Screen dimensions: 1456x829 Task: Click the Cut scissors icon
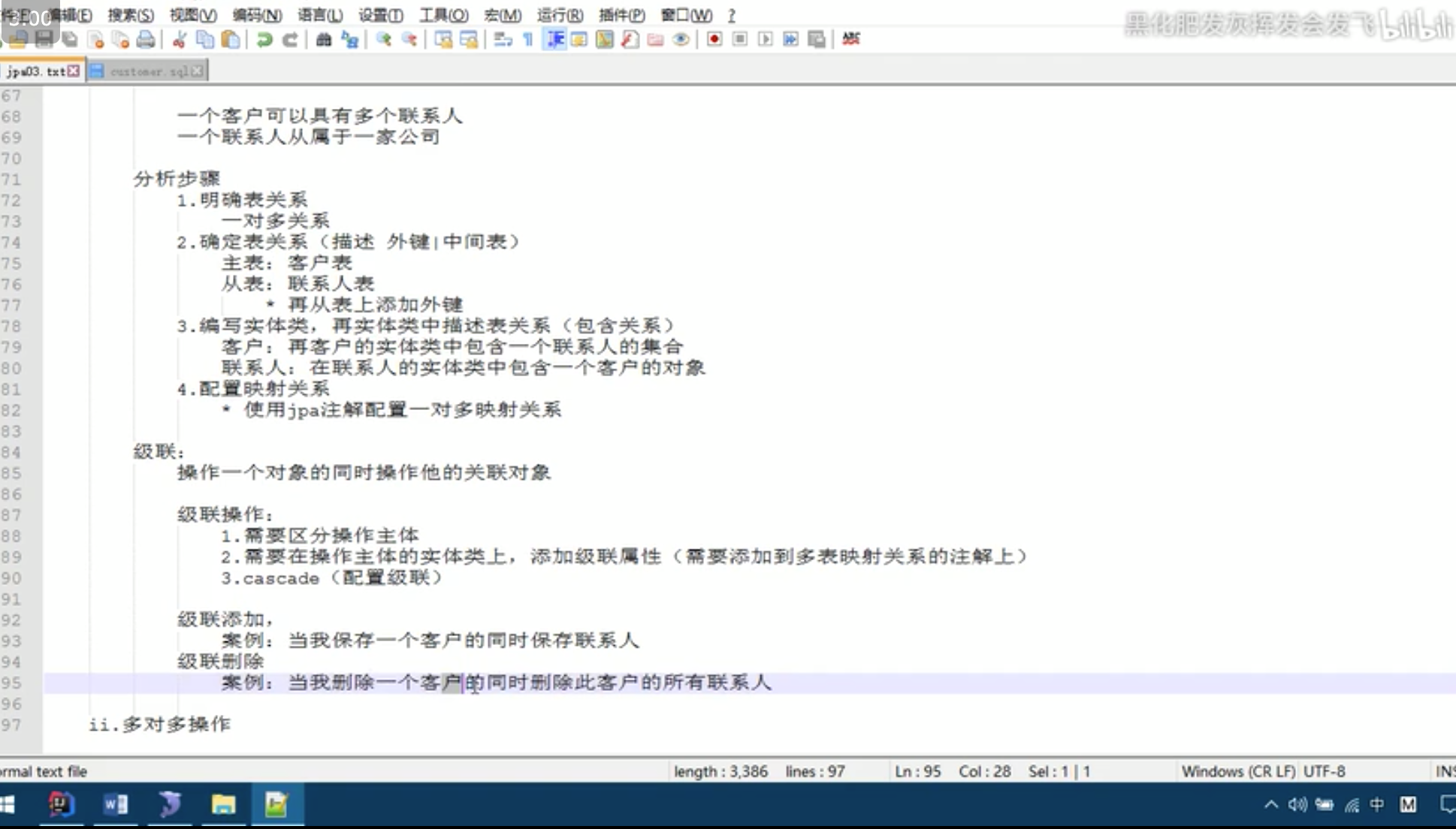pos(180,40)
